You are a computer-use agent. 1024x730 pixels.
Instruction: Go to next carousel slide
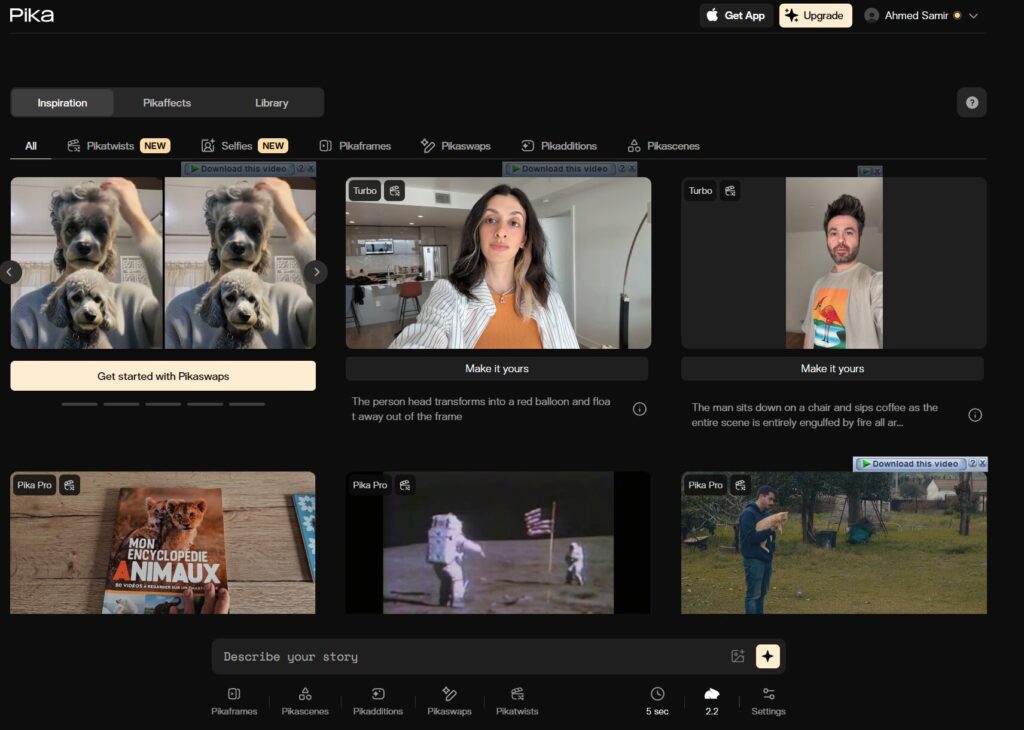coord(316,272)
